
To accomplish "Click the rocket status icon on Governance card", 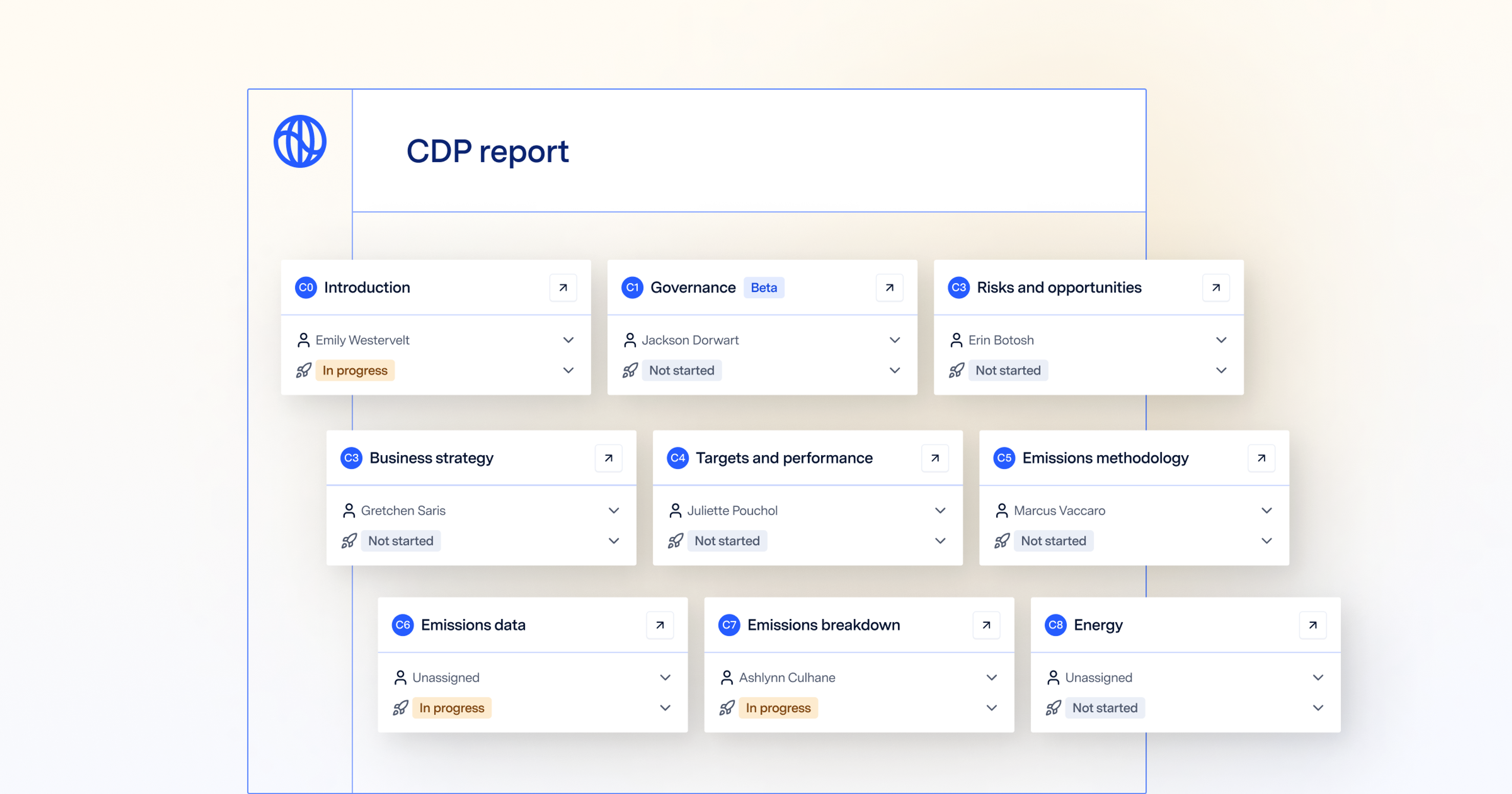I will 630,371.
